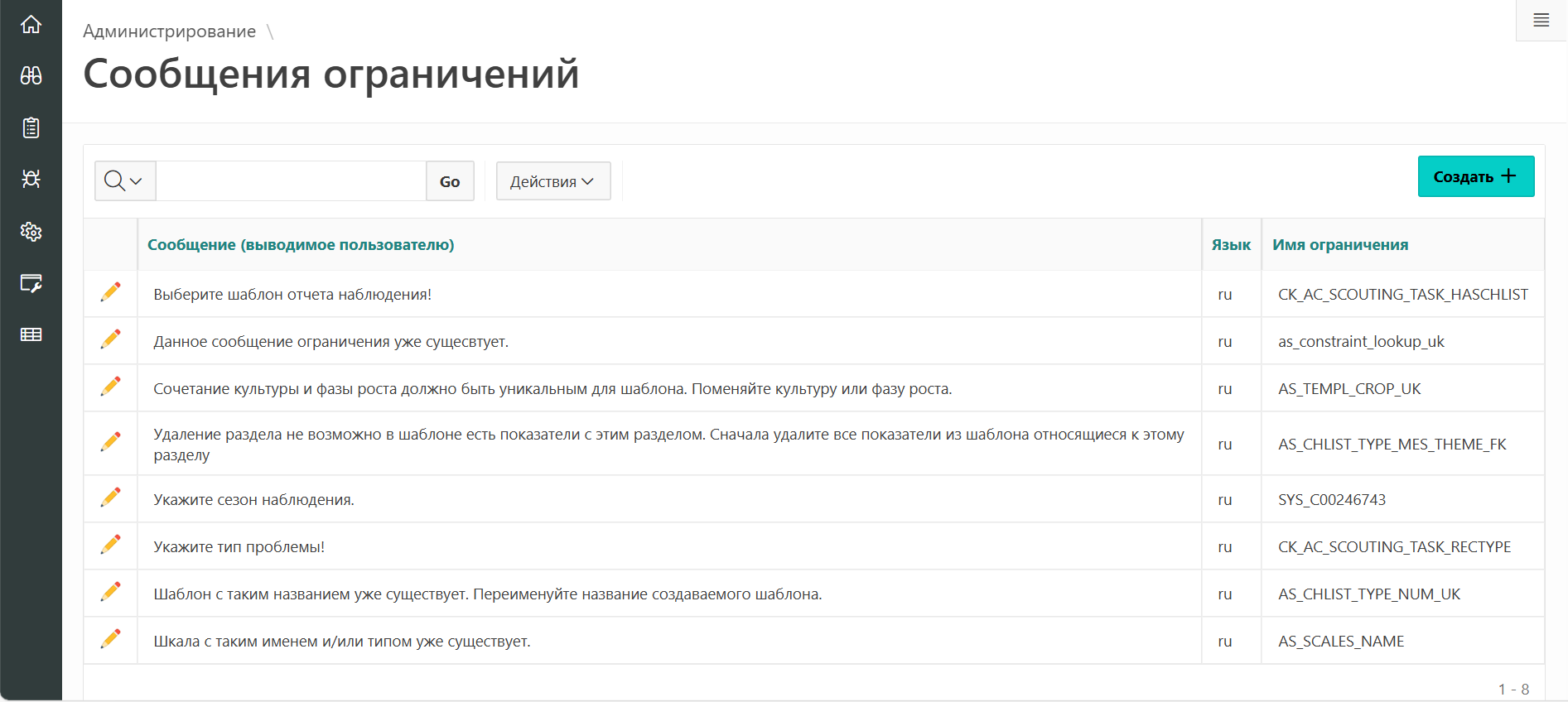The height and width of the screenshot is (702, 1568).
Task: Edit row 'Данное сообщение ограничения уже сущесвтует' via pencil
Action: 110,339
